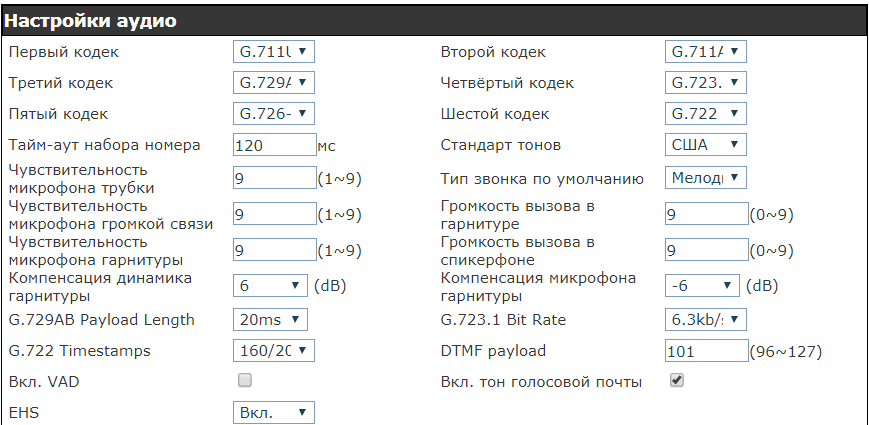The image size is (869, 425).
Task: Uncheck Вкл. тон голосовой почты checkbox
Action: coord(677,380)
